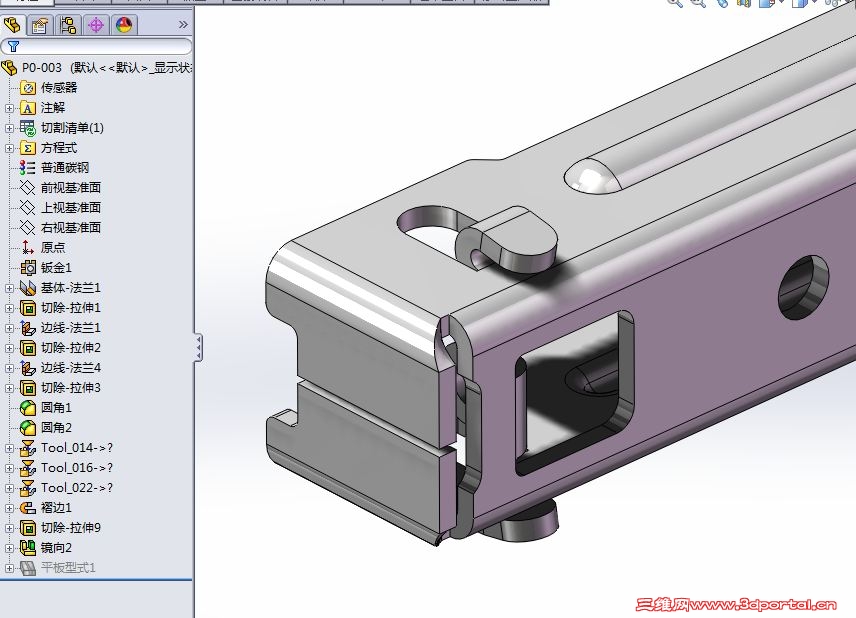Expand the 方程式 node
856x618 pixels.
coord(9,148)
